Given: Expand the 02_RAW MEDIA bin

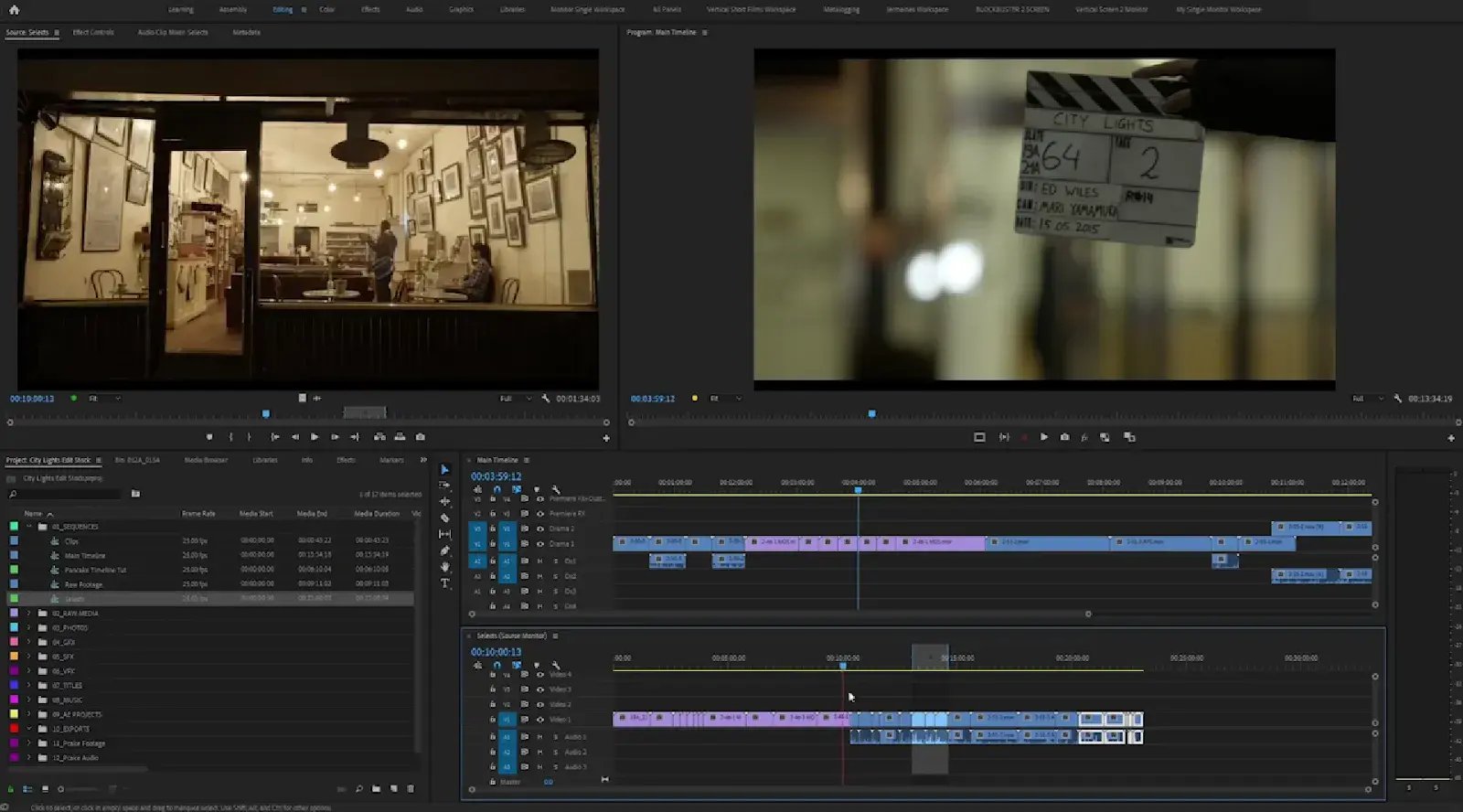Looking at the screenshot, I should pos(29,613).
